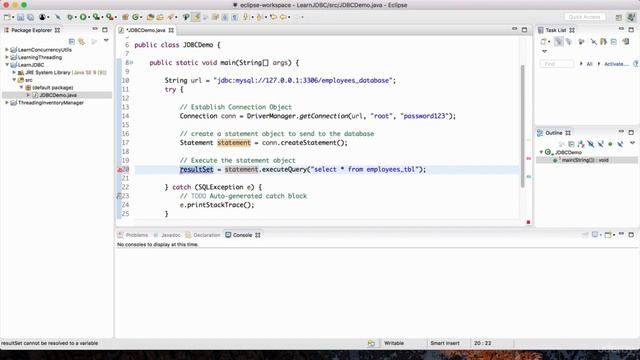Screen dimensions: 640x360
Task: Collapse the src folder node
Action: click(x=14, y=80)
